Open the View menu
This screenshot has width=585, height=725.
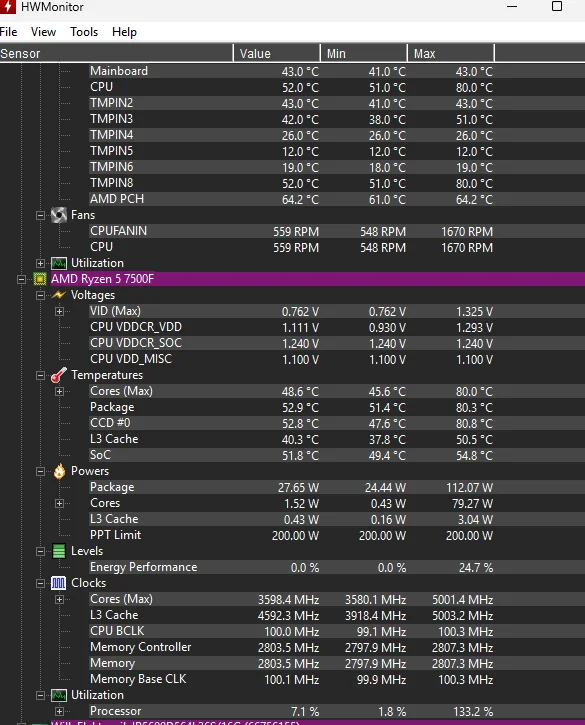43,32
